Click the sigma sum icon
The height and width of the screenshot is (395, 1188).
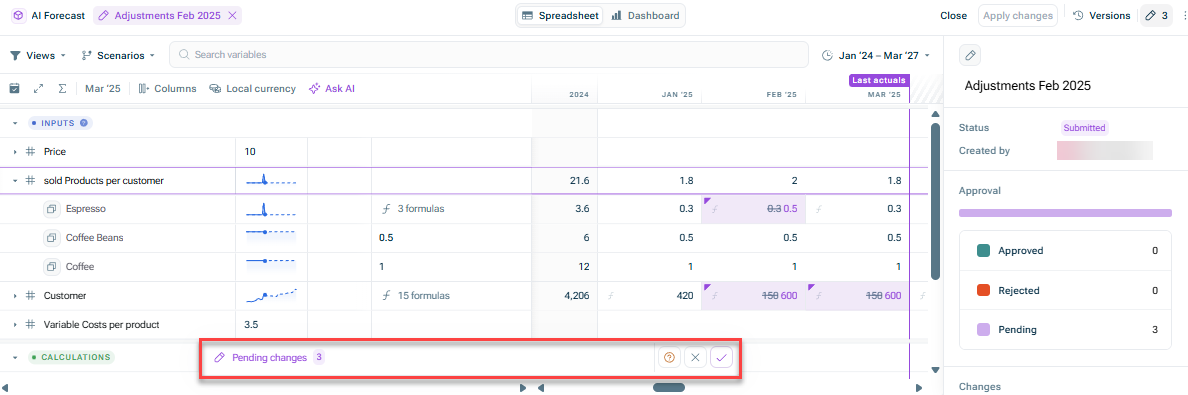click(62, 88)
